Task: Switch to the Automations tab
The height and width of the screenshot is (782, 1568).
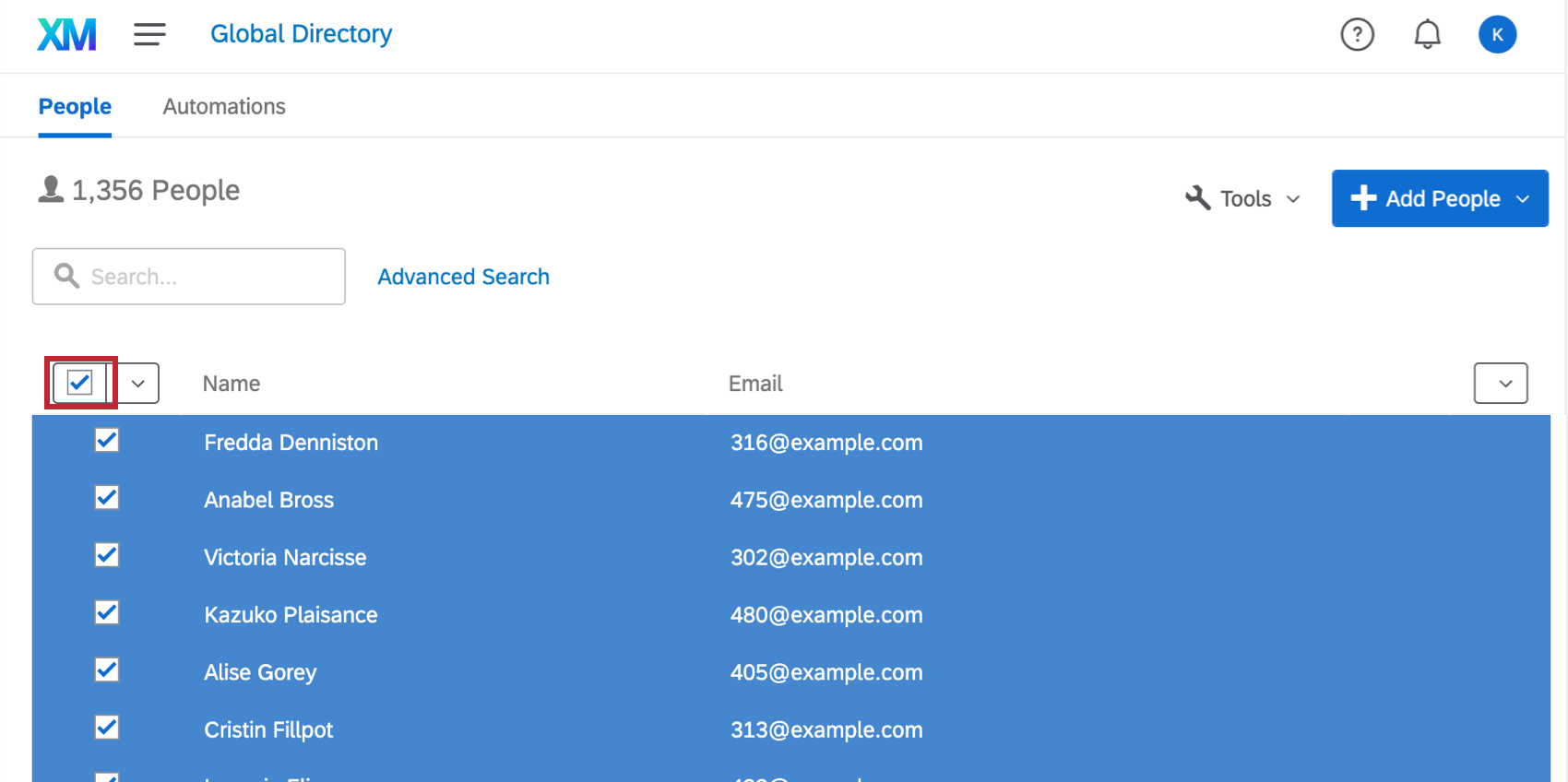Action: (224, 107)
